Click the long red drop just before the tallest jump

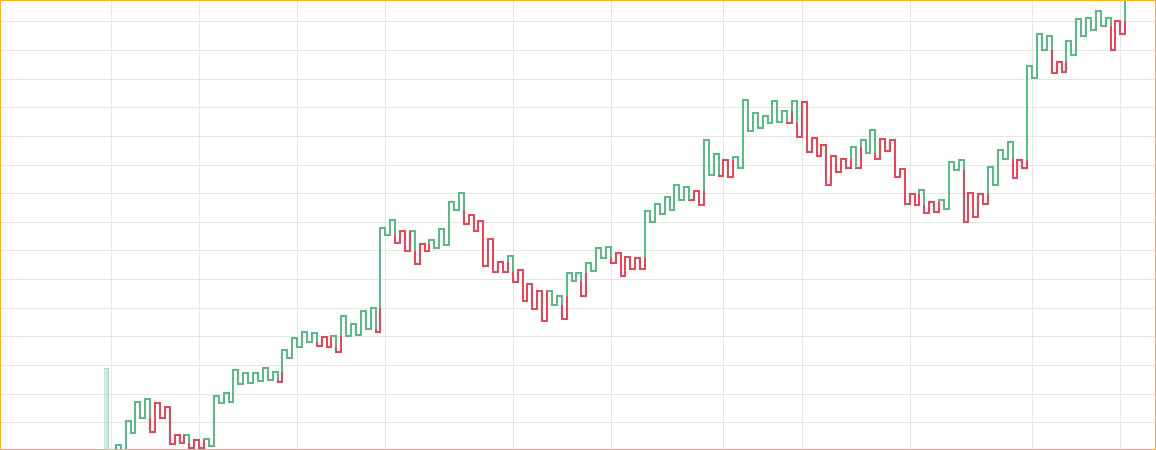pos(379,320)
